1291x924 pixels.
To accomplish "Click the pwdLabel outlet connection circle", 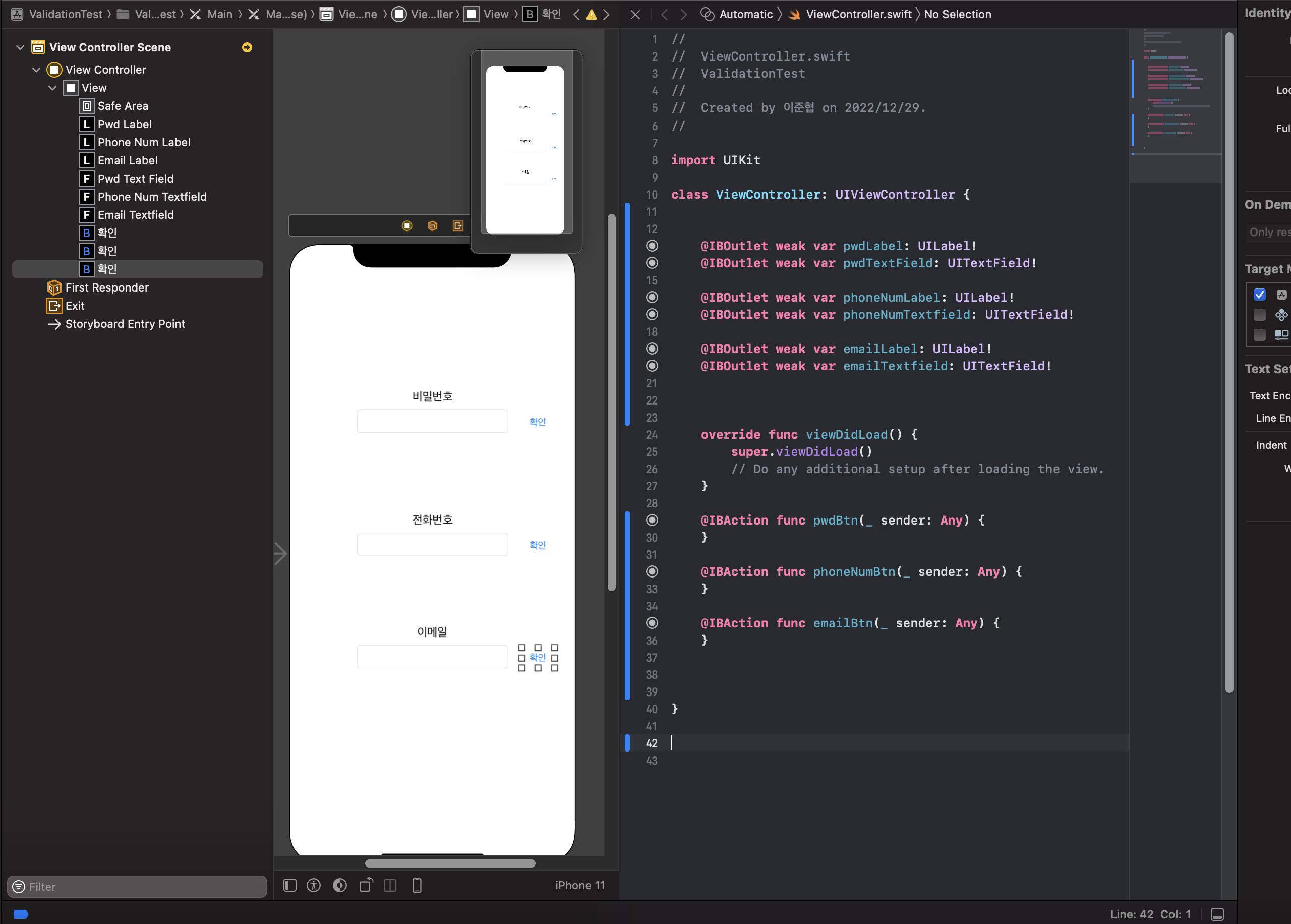I will point(653,246).
